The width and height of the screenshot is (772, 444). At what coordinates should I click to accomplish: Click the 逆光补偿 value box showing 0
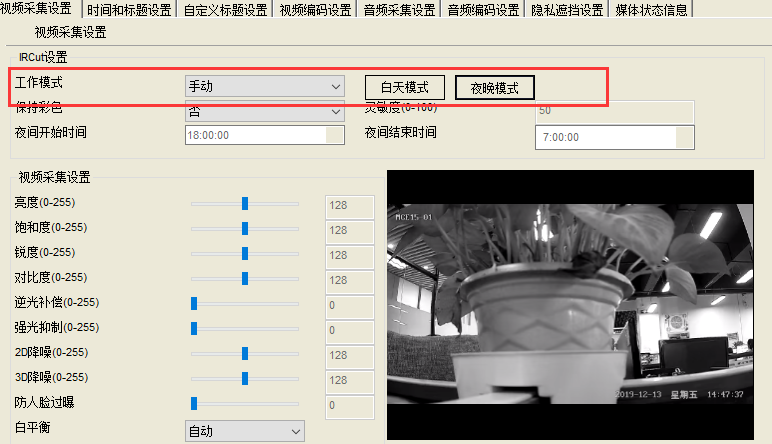pos(350,307)
